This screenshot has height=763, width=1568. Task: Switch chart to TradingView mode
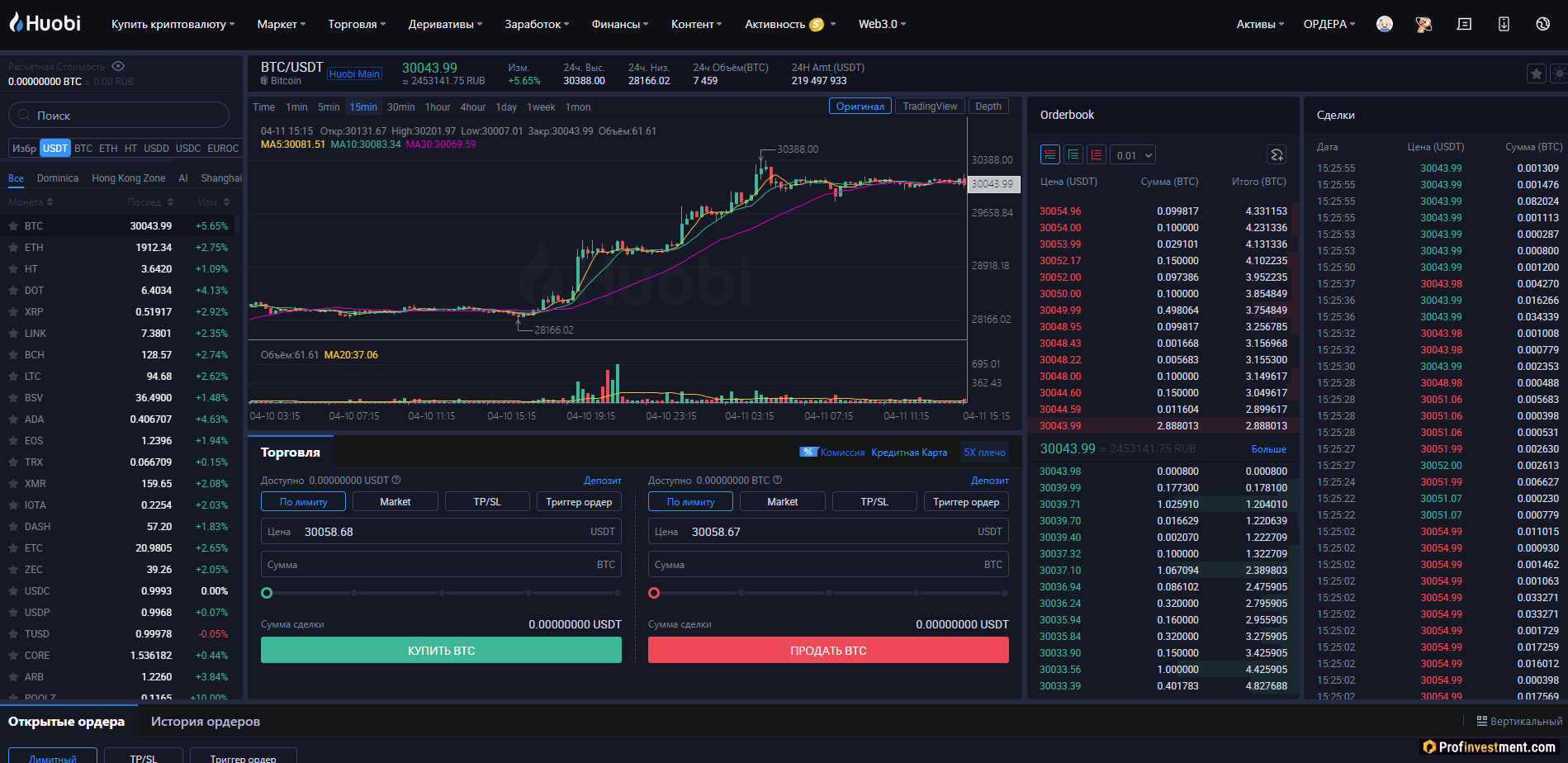930,107
